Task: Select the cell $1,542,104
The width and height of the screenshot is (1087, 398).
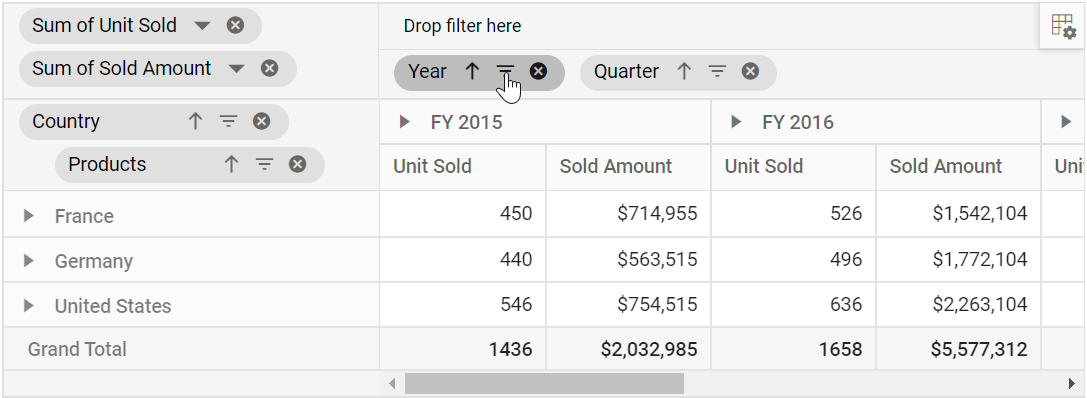Action: [x=959, y=214]
